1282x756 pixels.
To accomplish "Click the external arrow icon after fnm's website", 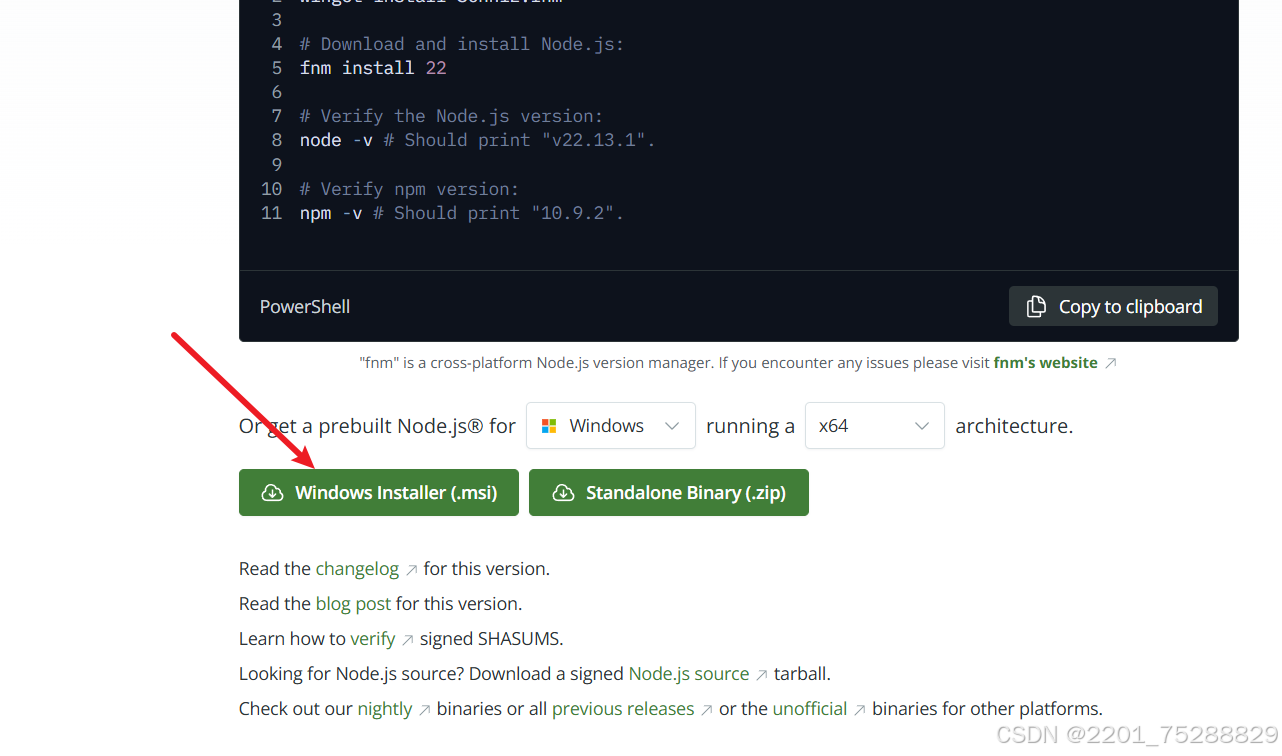I will point(1110,364).
